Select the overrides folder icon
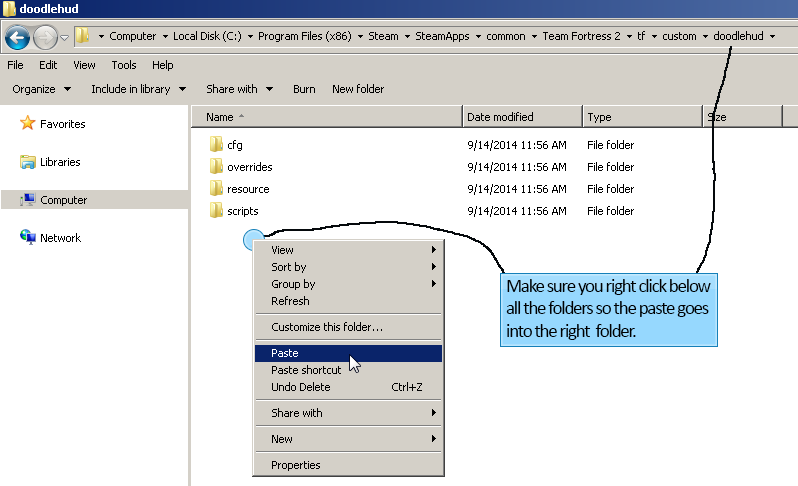This screenshot has height=486, width=798. [216, 167]
